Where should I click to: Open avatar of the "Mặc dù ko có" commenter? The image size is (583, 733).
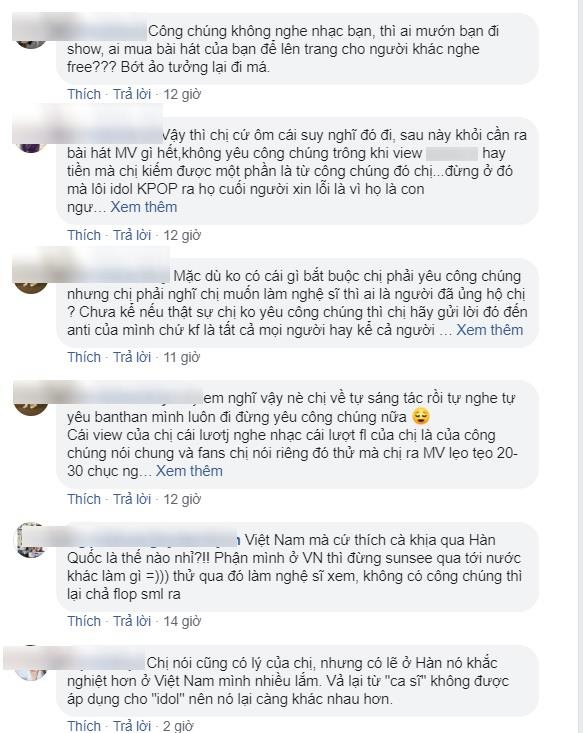tap(31, 279)
